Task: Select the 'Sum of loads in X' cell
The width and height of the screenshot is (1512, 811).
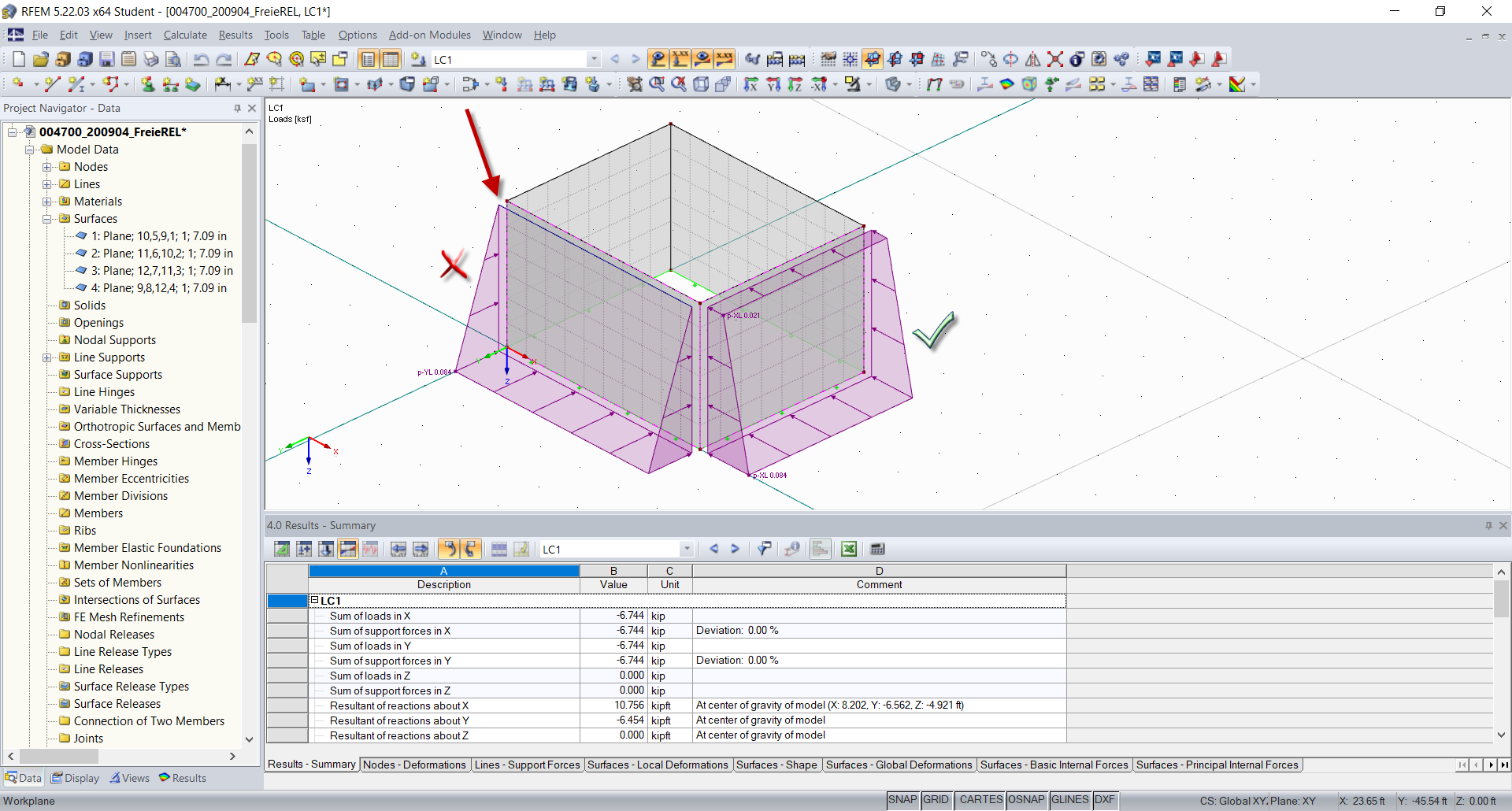Action: [x=445, y=616]
